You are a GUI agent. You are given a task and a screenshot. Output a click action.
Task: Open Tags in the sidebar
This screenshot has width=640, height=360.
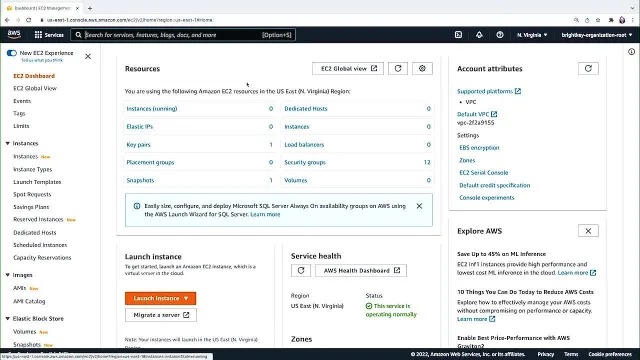tap(19, 113)
